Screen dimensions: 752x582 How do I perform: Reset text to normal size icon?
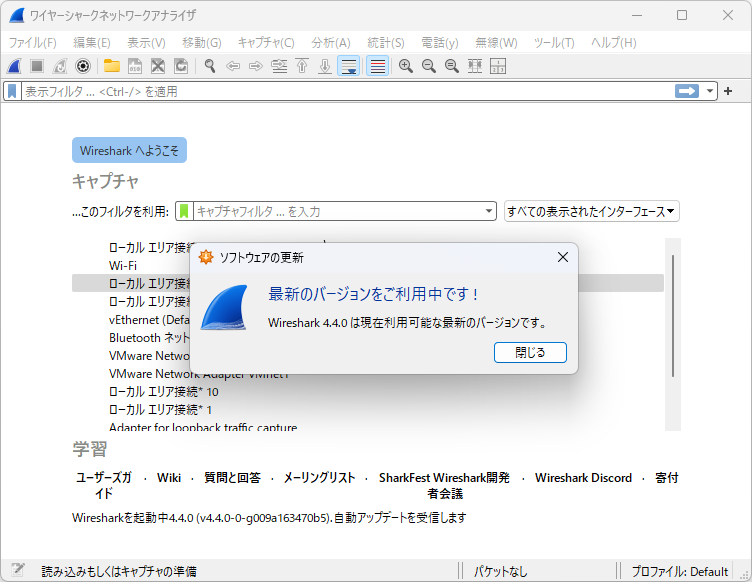click(452, 66)
